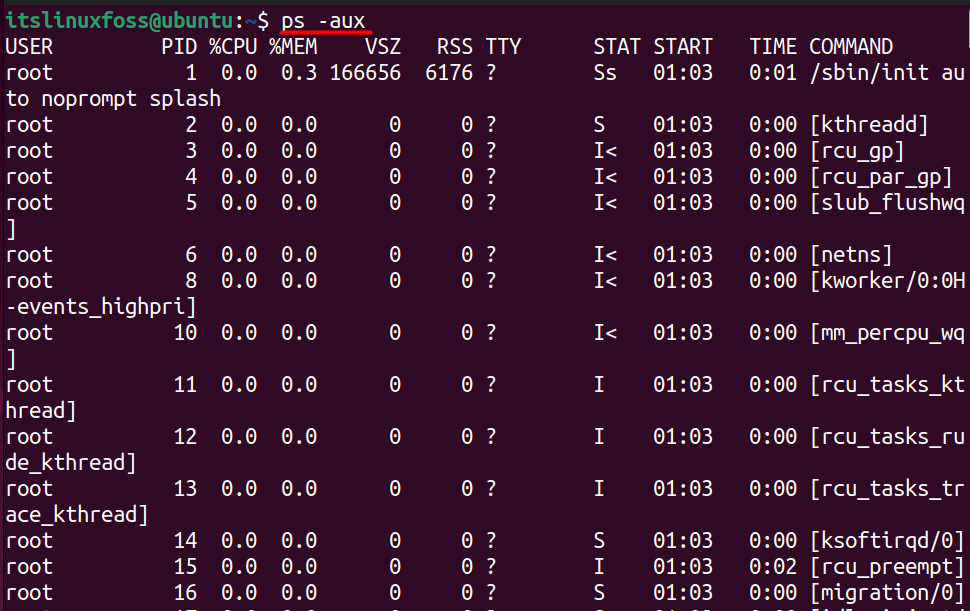Select the %MEM value 0.3
This screenshot has height=611, width=970.
[299, 73]
